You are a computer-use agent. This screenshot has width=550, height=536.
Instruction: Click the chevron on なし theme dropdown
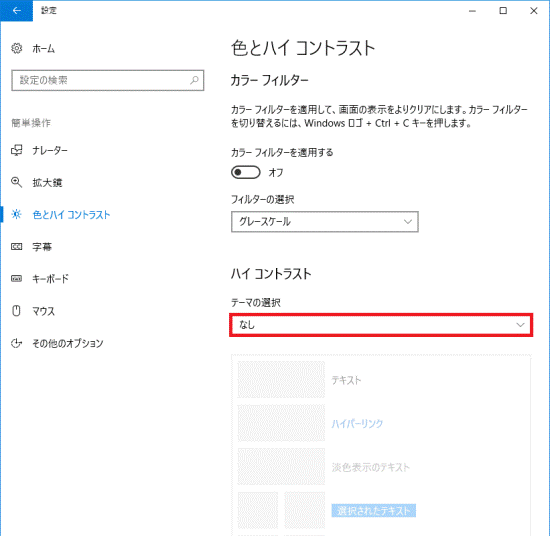click(x=520, y=325)
